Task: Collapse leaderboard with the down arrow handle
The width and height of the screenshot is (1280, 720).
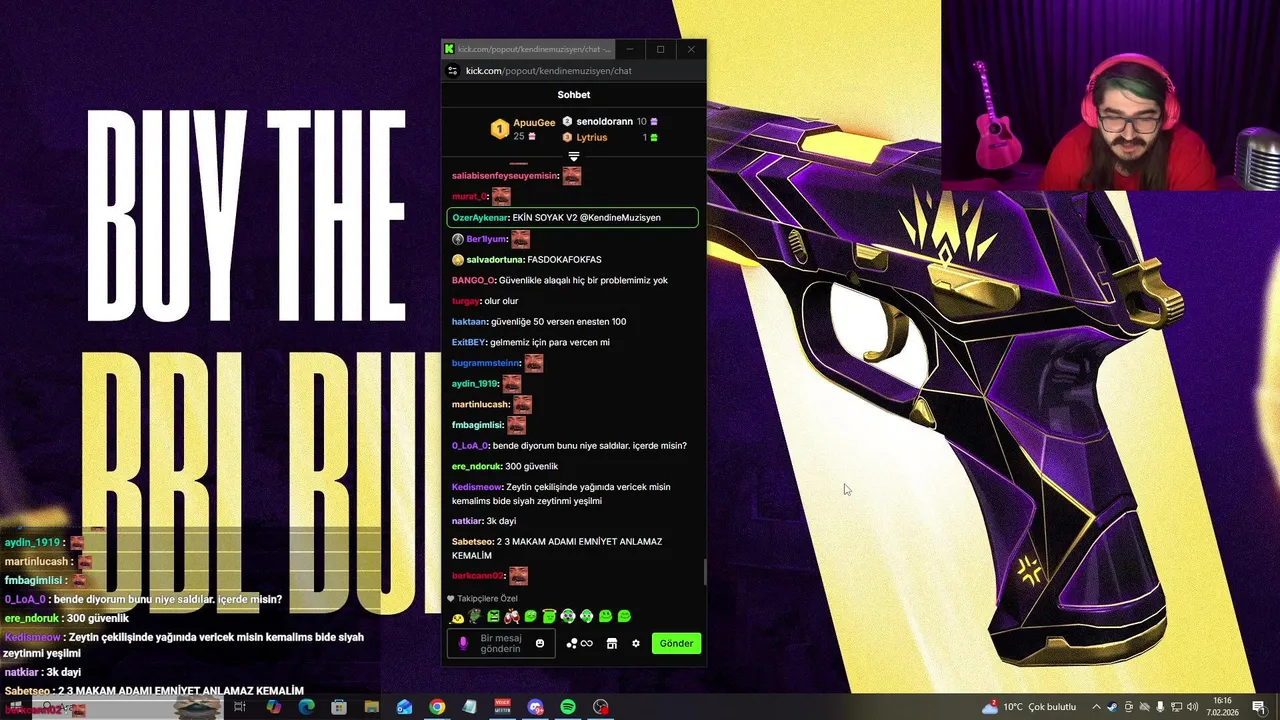Action: 574,156
